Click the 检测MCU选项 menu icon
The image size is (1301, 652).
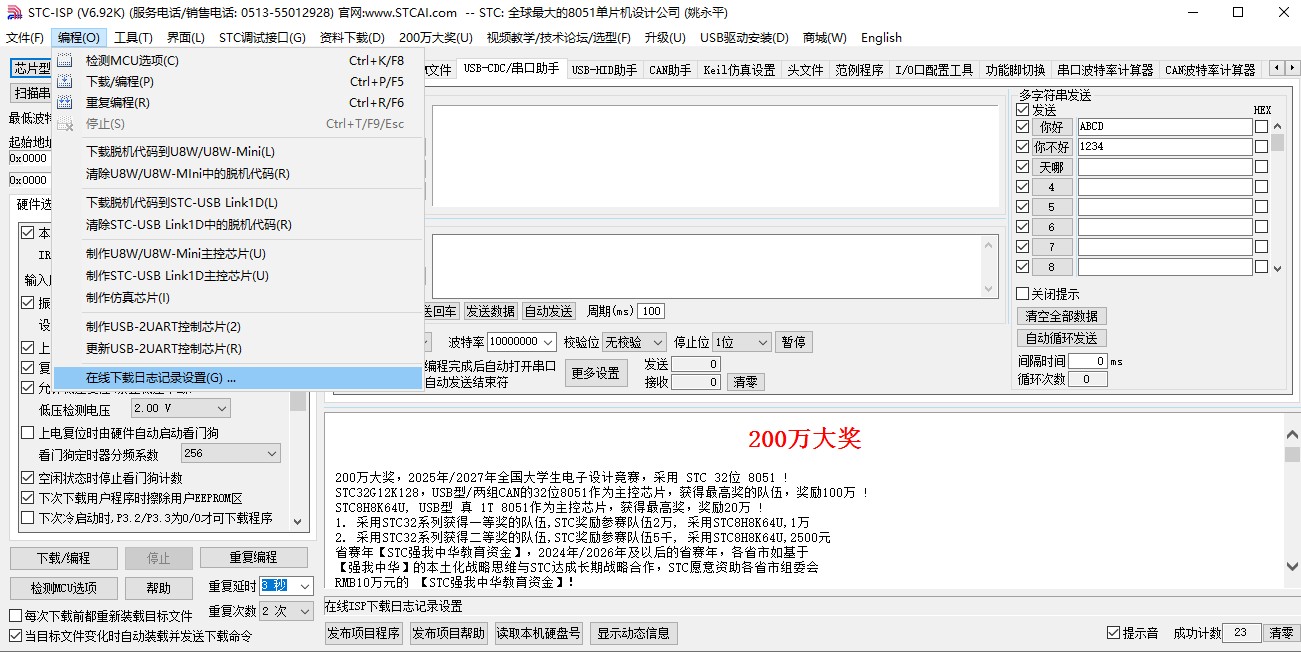point(65,60)
